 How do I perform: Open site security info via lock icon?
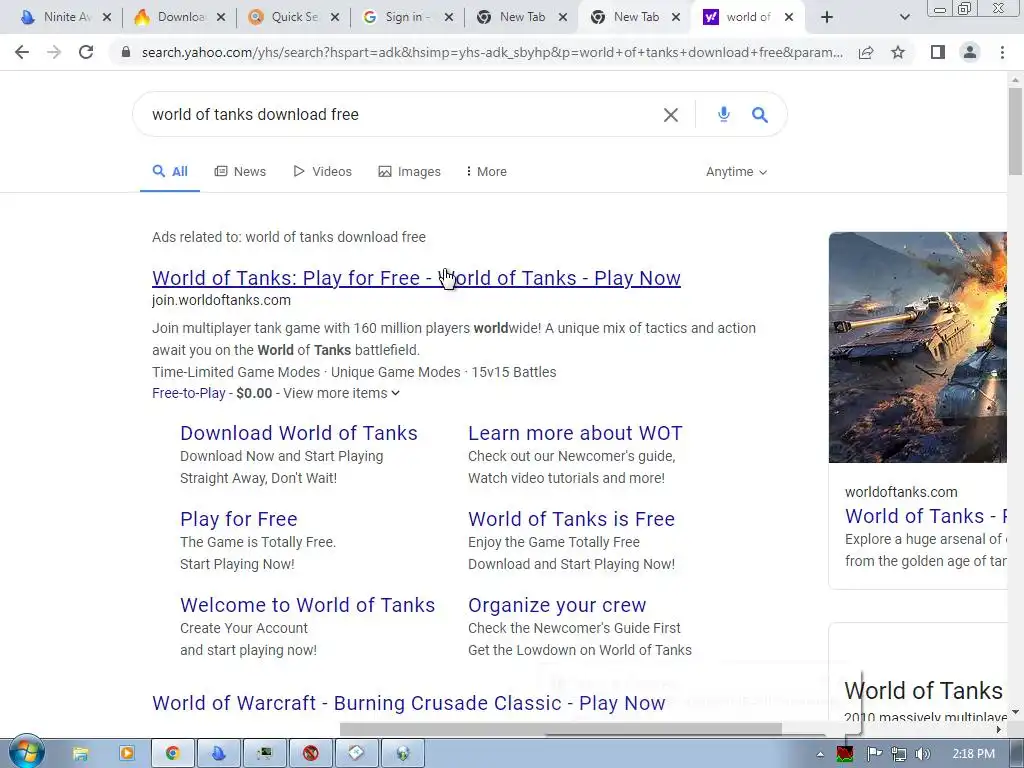[126, 52]
